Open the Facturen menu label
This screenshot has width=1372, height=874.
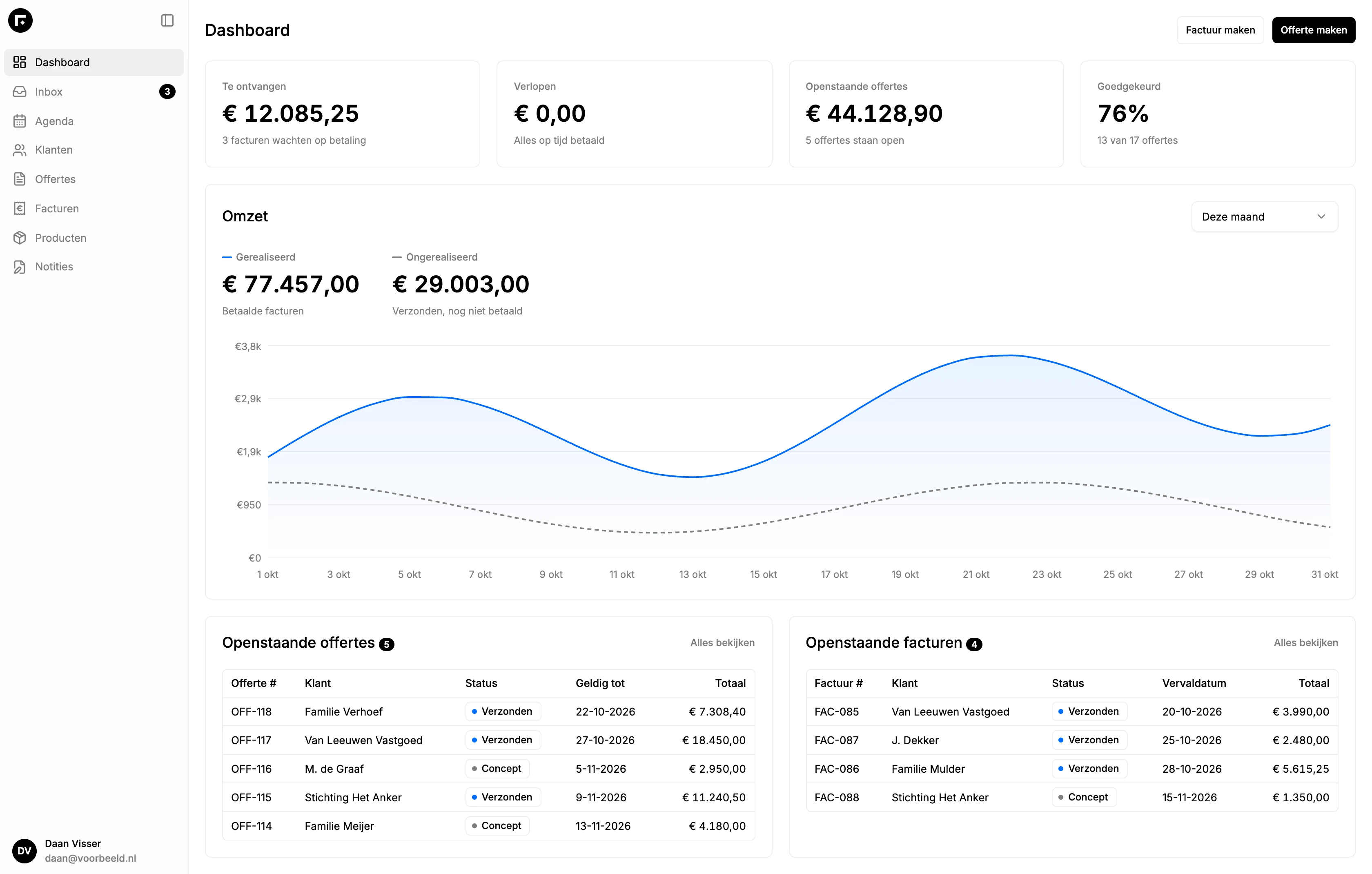[x=57, y=209]
